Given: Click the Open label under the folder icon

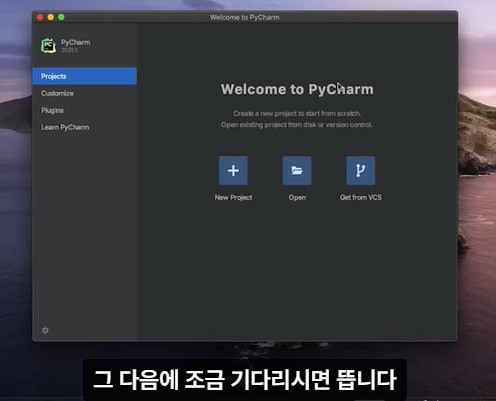Looking at the screenshot, I should [297, 197].
